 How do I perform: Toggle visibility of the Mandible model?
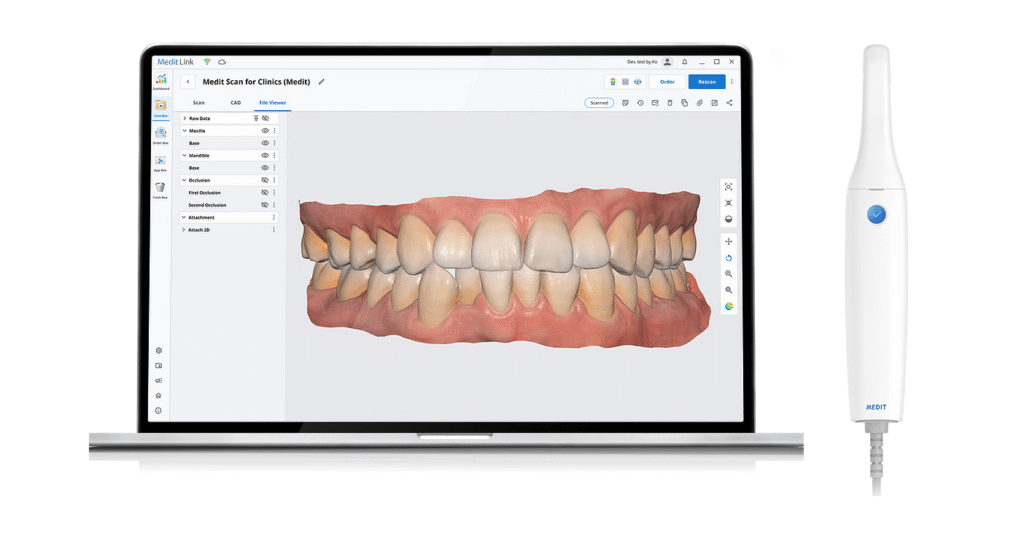pyautogui.click(x=265, y=156)
